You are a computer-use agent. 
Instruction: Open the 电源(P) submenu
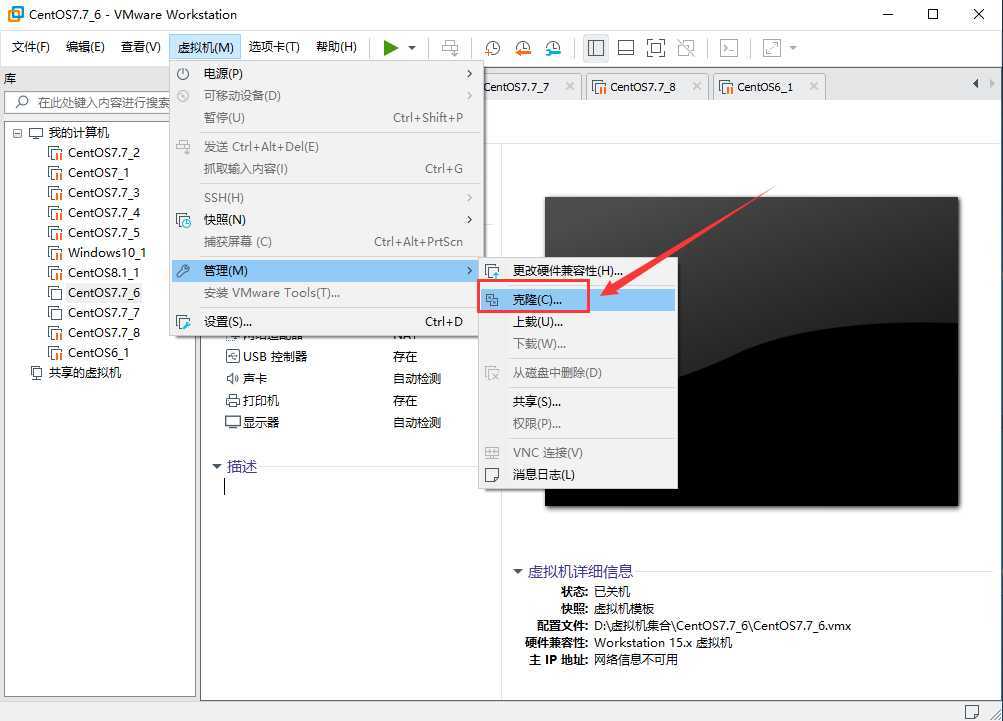tap(326, 74)
